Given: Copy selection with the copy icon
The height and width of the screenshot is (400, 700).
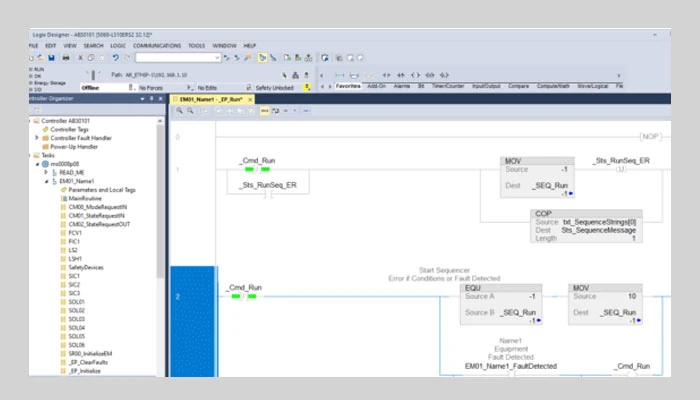Looking at the screenshot, I should pyautogui.click(x=91, y=58).
